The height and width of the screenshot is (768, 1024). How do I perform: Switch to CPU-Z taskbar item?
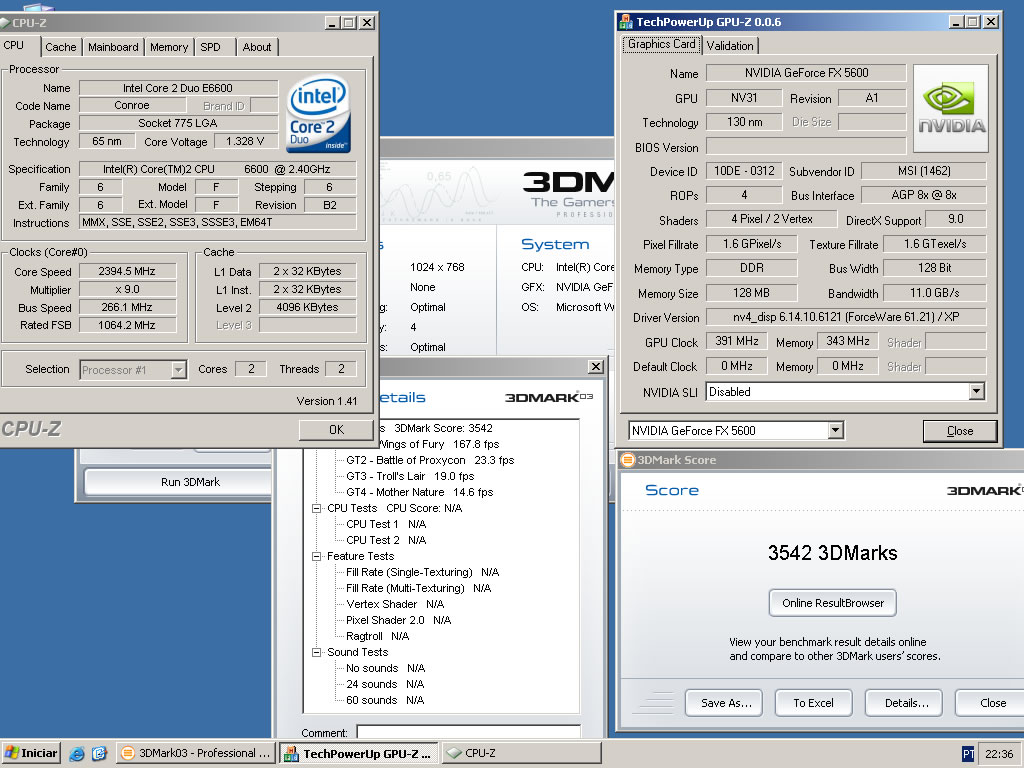point(520,753)
